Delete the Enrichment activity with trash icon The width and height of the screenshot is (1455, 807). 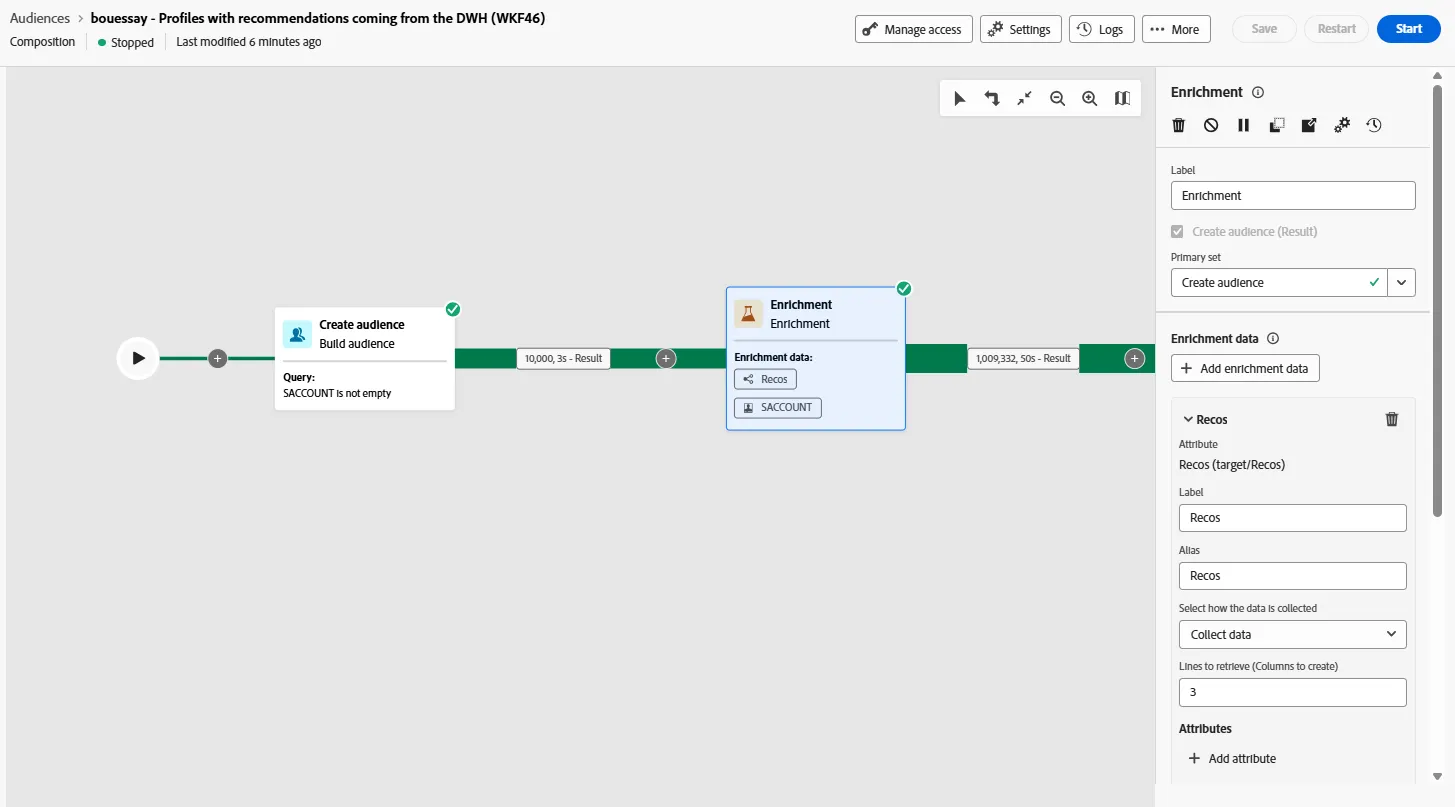[1179, 125]
